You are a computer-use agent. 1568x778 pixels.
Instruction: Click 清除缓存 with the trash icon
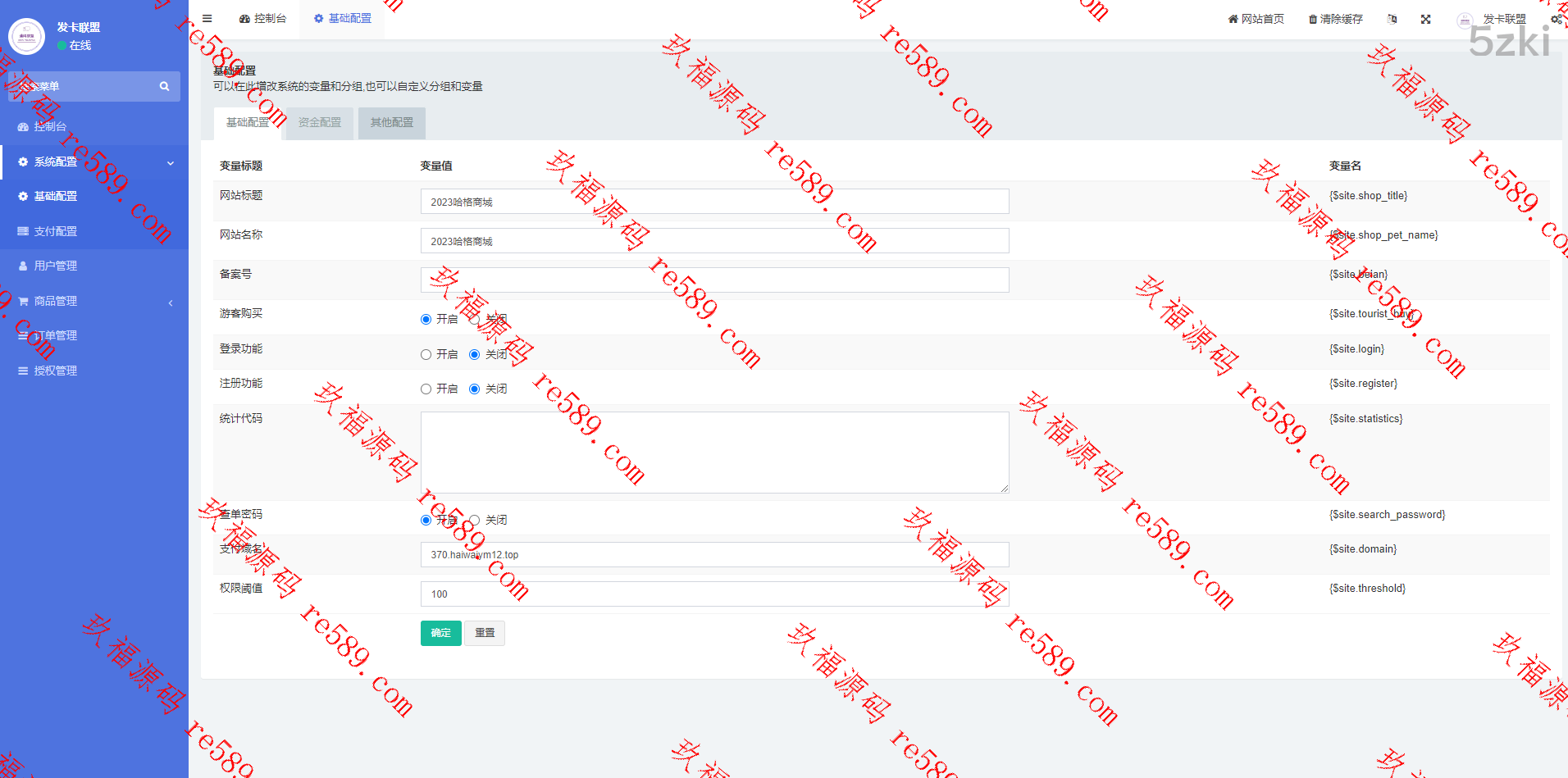tap(1335, 19)
